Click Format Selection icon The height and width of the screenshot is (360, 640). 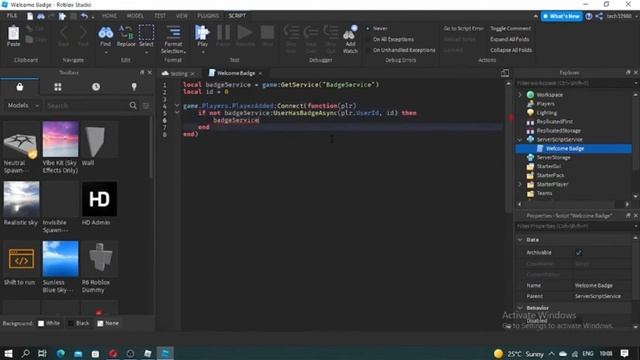[x=173, y=33]
